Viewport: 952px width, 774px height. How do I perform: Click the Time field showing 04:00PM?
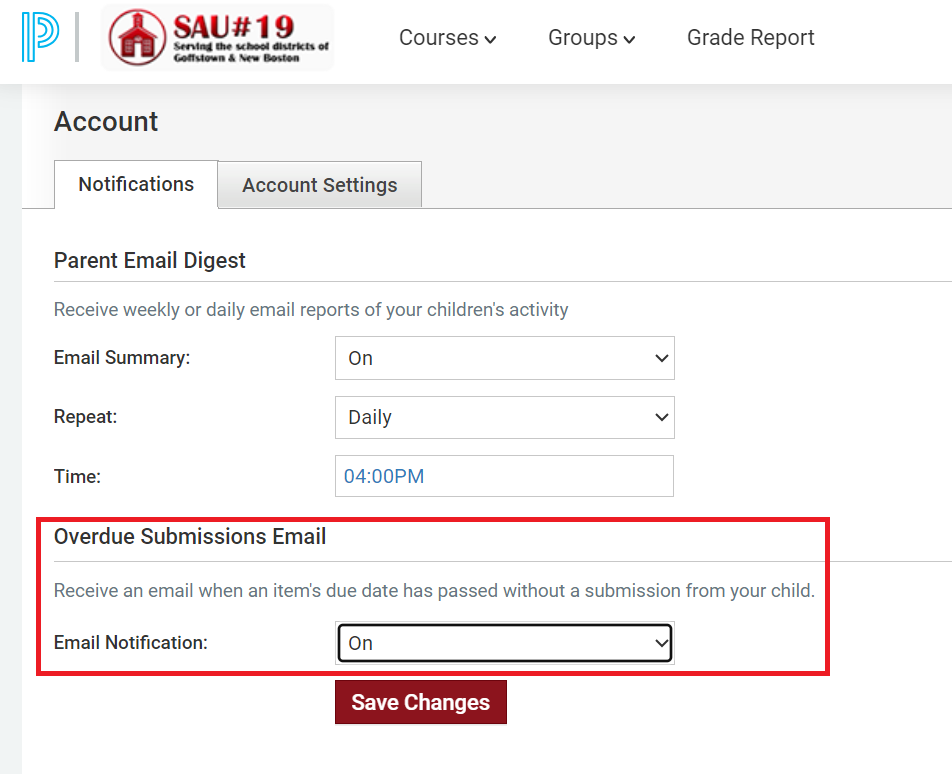[504, 476]
